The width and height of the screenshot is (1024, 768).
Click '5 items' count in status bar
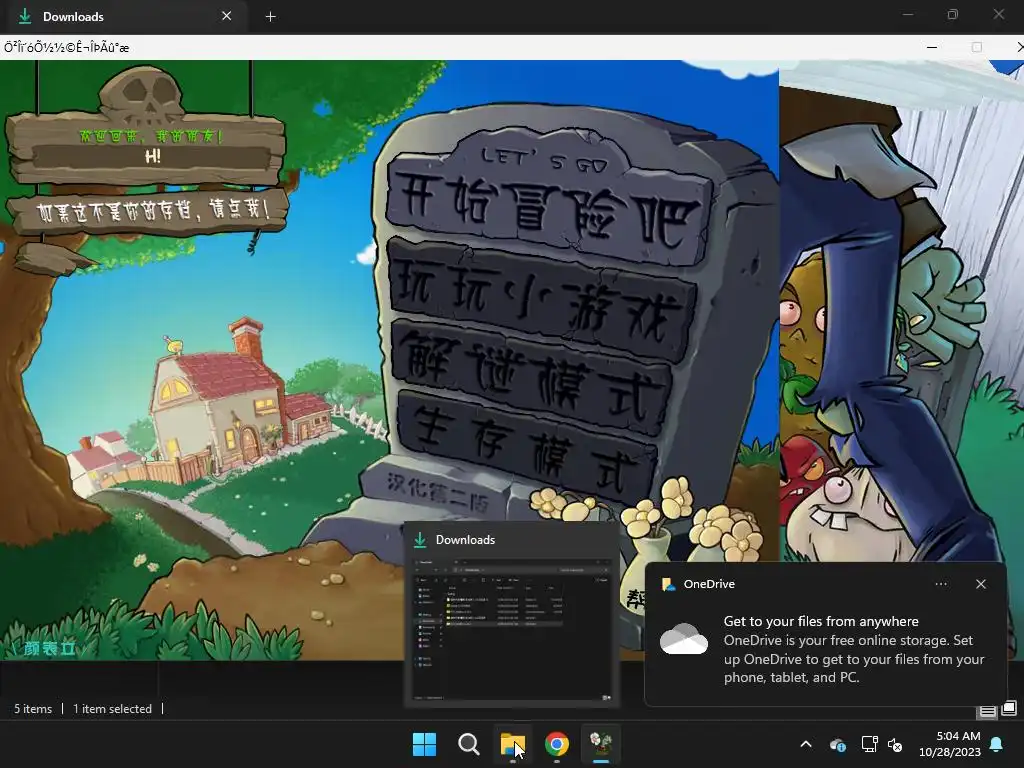(33, 709)
